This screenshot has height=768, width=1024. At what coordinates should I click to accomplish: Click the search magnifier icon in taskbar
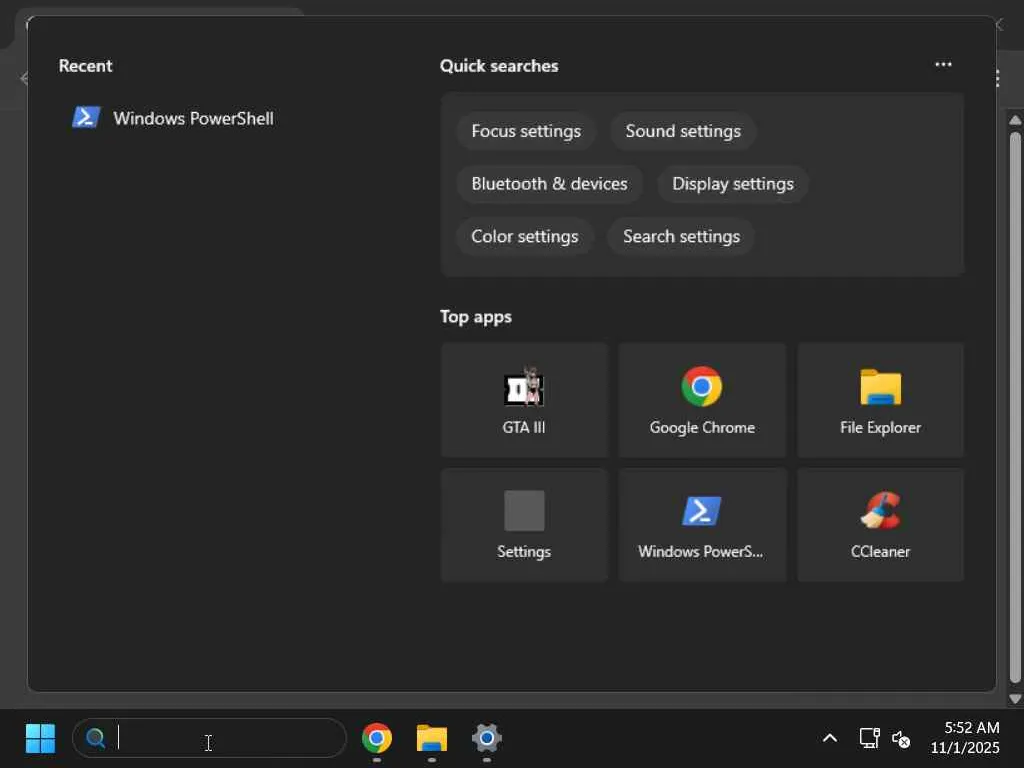click(x=95, y=739)
